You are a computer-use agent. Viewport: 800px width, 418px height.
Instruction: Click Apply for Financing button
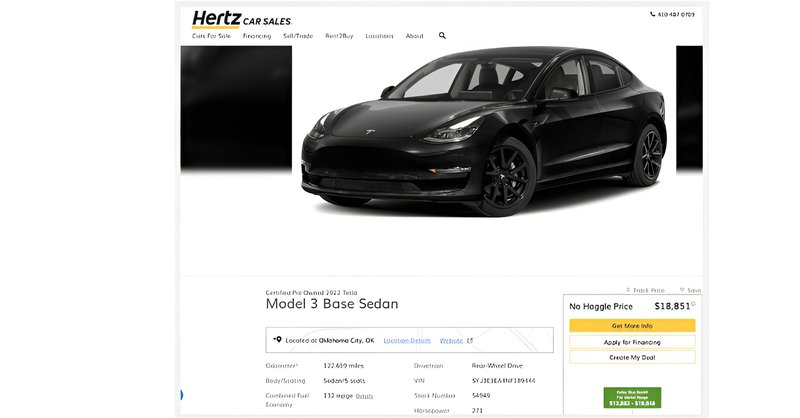pyautogui.click(x=632, y=342)
